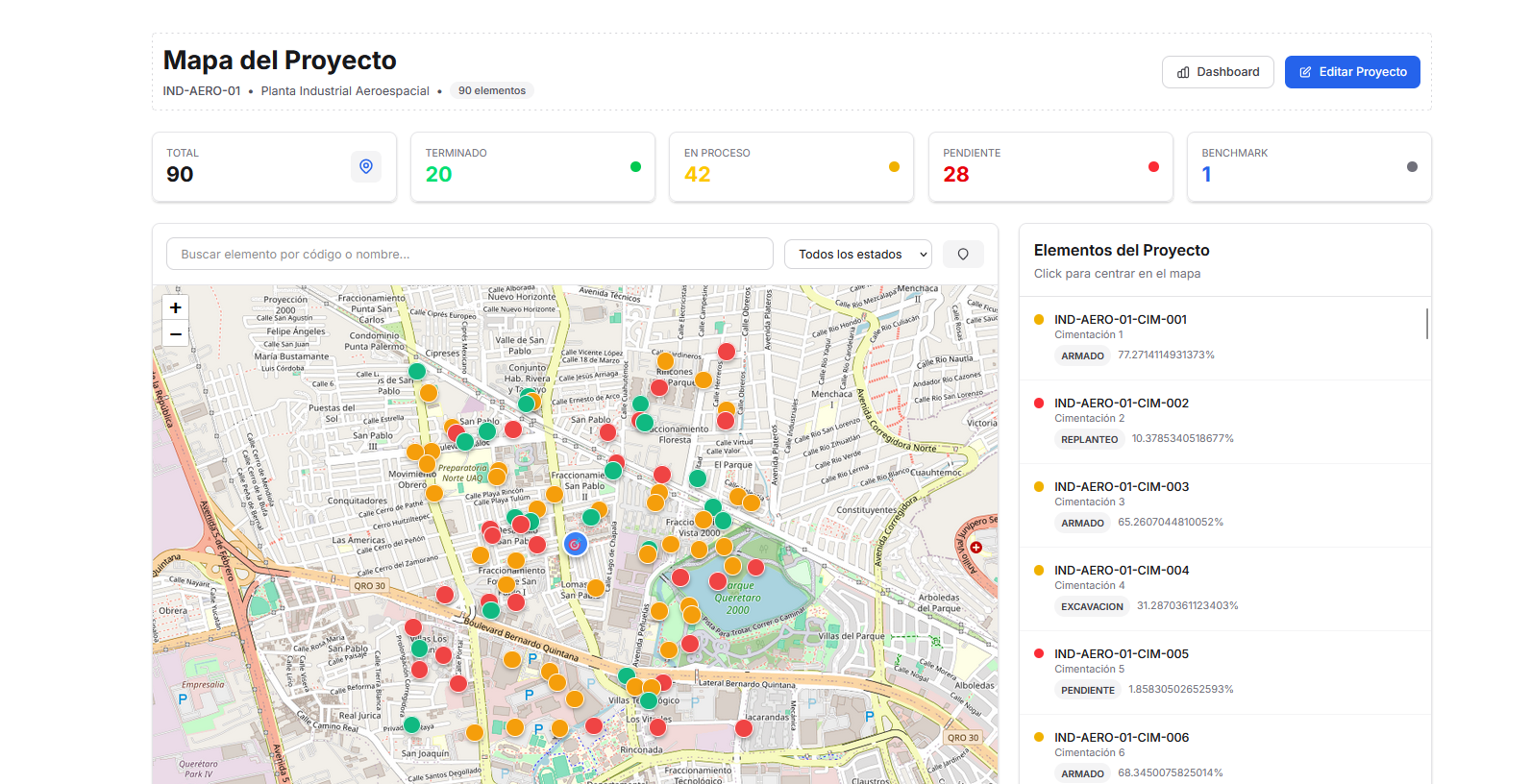The width and height of the screenshot is (1531, 784).
Task: Click the 90 elementos badge
Action: point(492,91)
